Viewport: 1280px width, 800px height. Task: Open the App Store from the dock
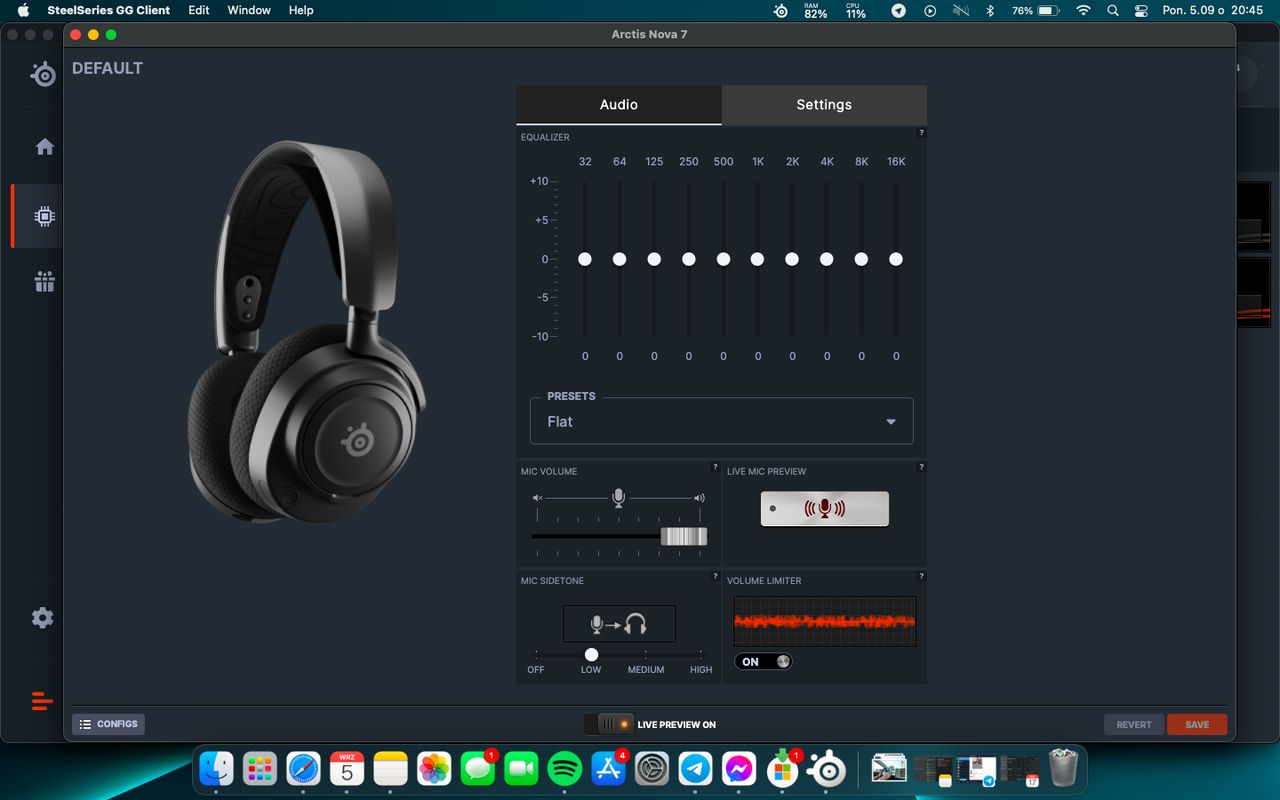[x=608, y=769]
